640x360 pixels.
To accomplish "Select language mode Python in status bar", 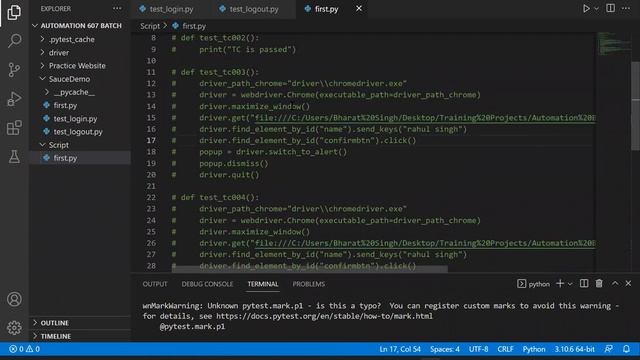I will (534, 349).
